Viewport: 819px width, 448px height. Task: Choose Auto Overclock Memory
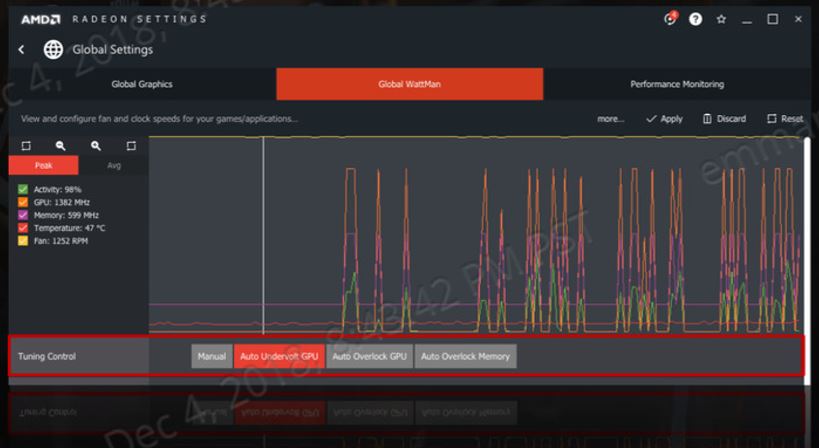465,356
